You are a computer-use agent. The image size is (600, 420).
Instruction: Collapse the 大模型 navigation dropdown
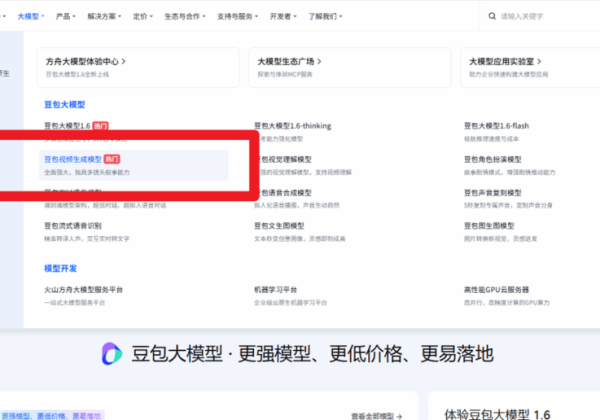[x=31, y=16]
